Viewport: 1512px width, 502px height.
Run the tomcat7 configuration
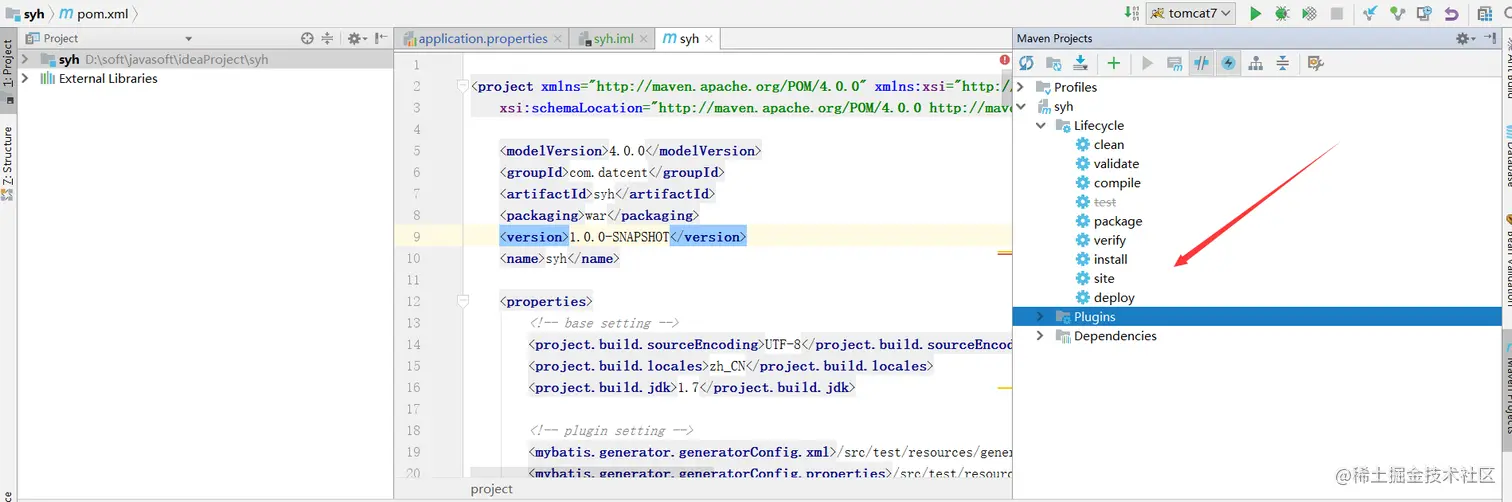1256,13
